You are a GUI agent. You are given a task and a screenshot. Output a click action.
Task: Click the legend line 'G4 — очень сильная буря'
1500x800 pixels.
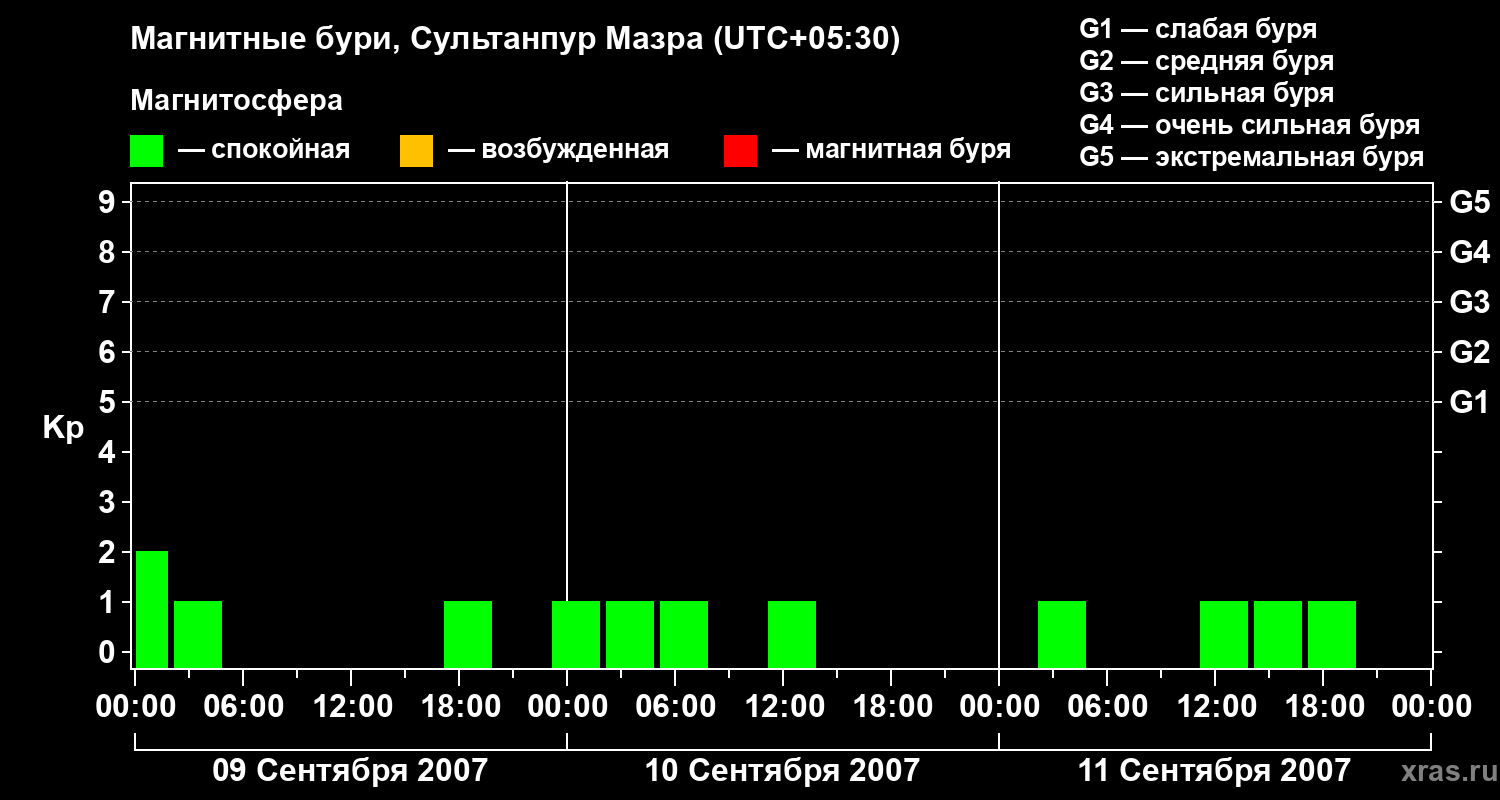tap(1250, 125)
